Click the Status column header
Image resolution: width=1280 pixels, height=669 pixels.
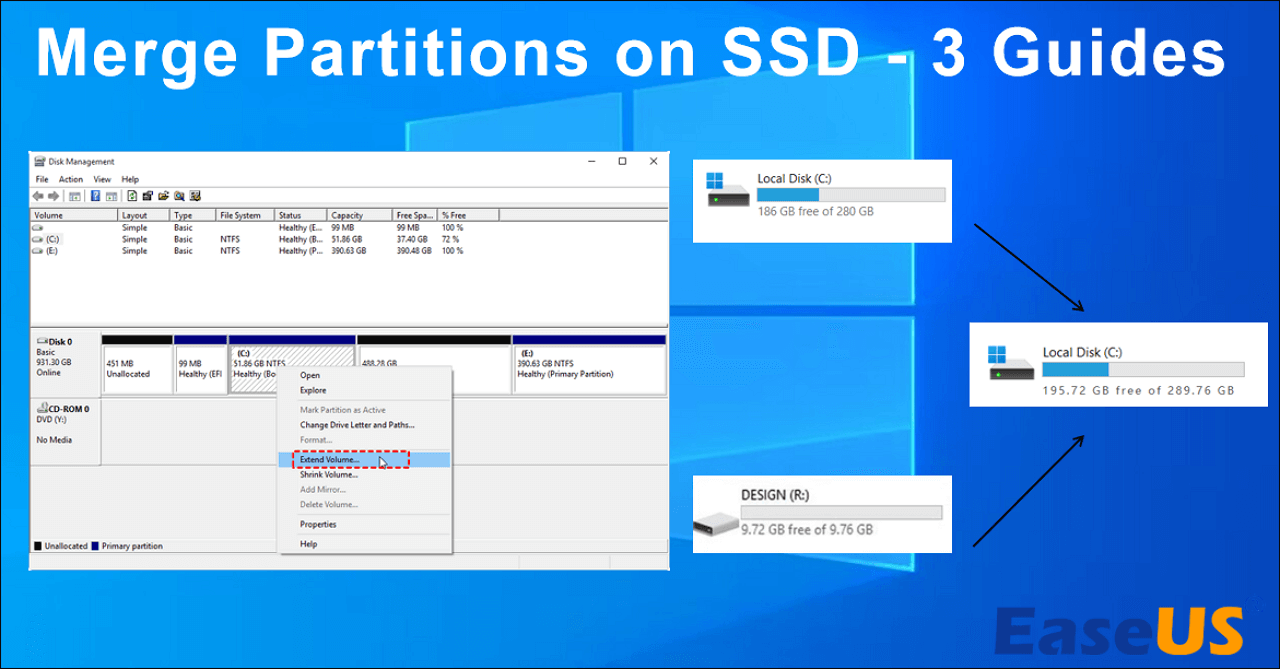(x=301, y=215)
